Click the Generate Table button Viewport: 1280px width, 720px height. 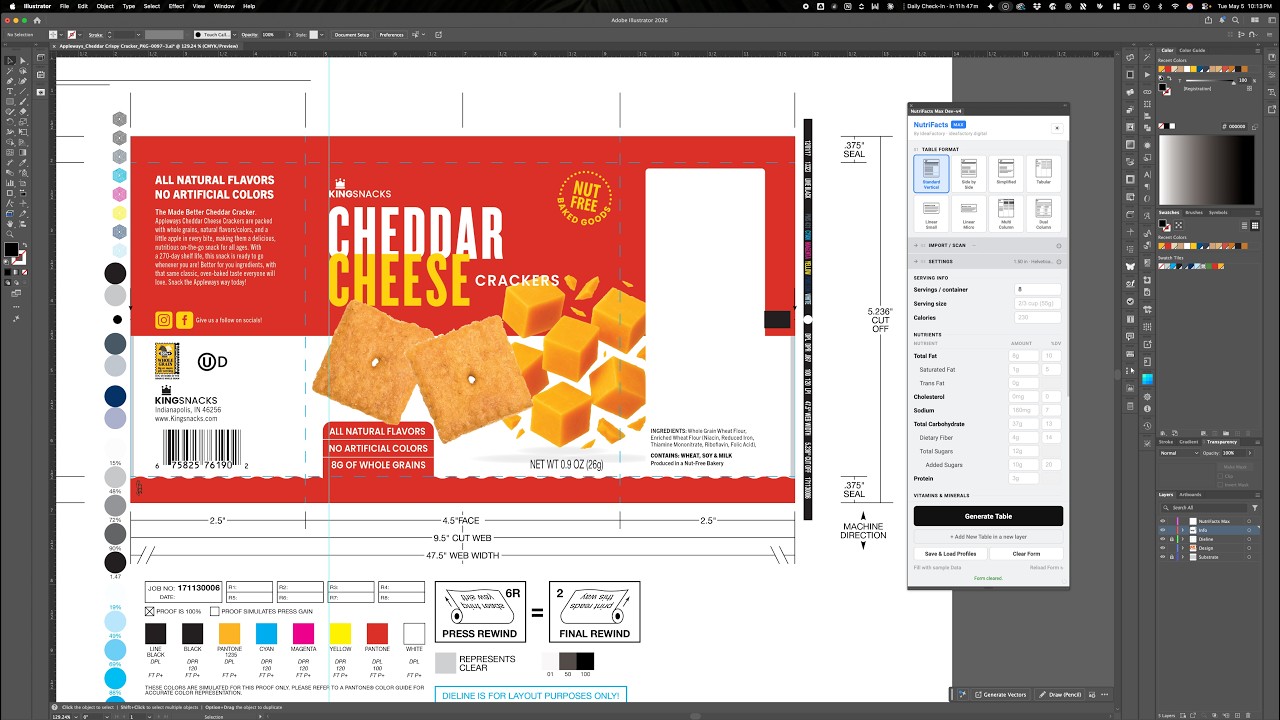tap(988, 516)
